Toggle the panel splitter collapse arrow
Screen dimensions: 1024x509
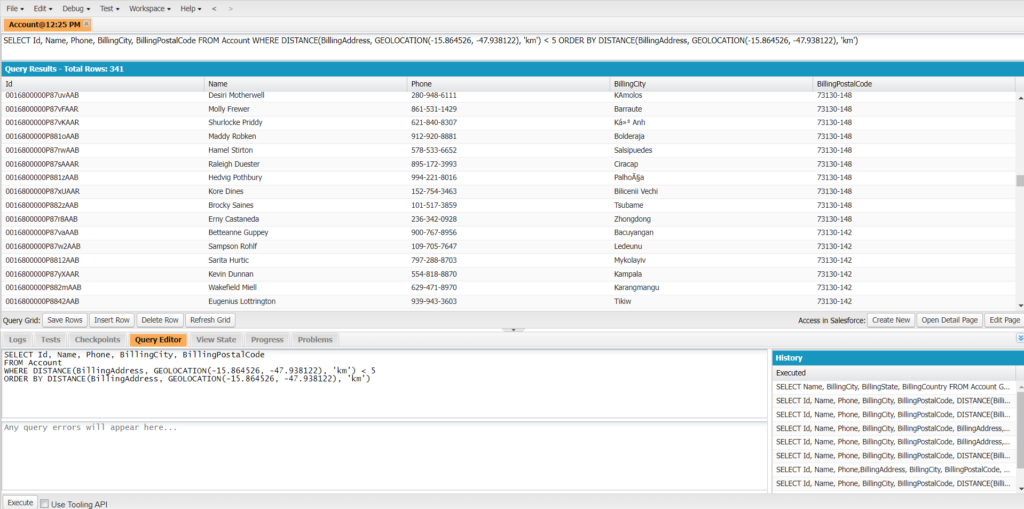coord(513,330)
